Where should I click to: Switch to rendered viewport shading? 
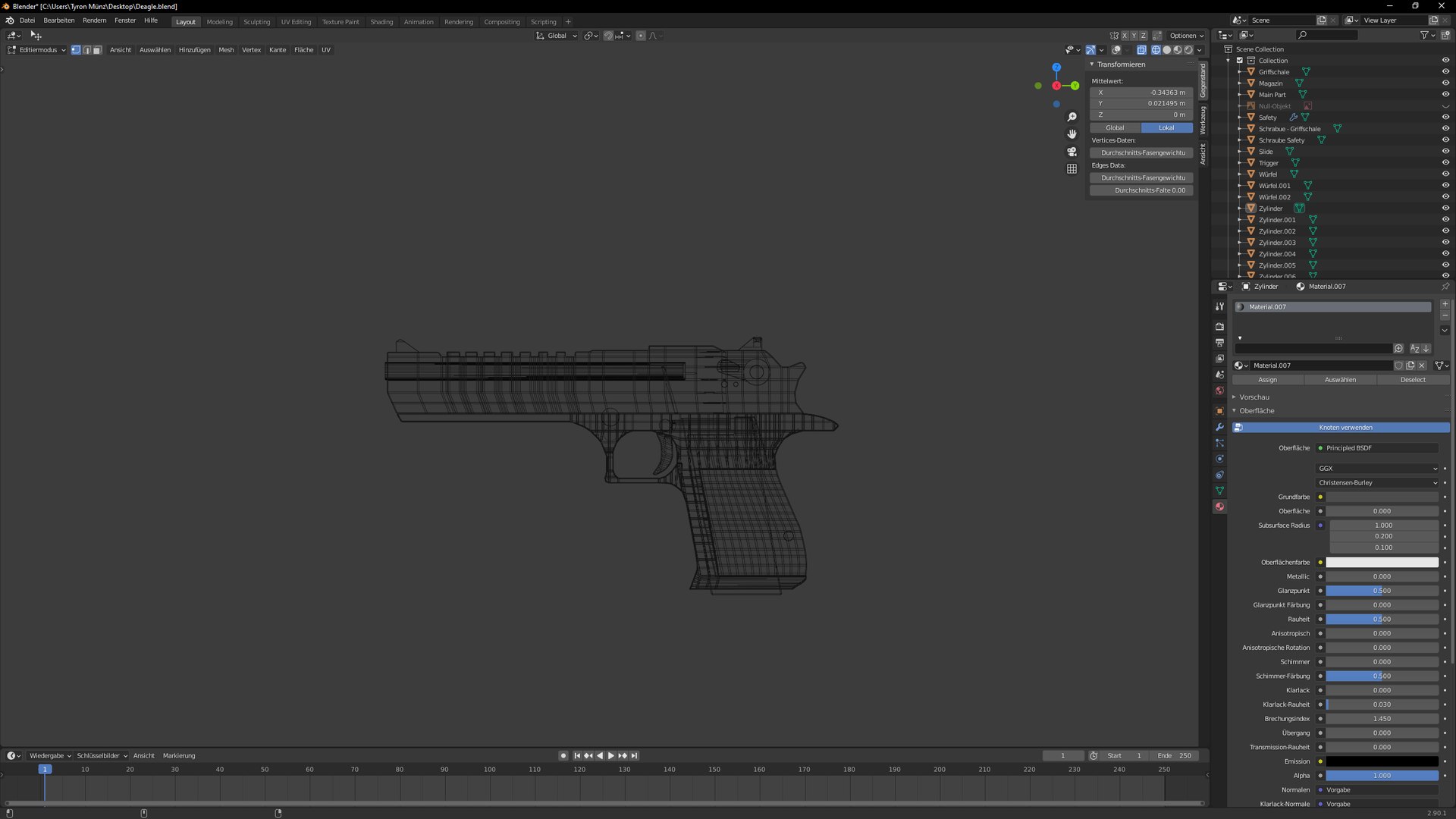coord(1188,50)
